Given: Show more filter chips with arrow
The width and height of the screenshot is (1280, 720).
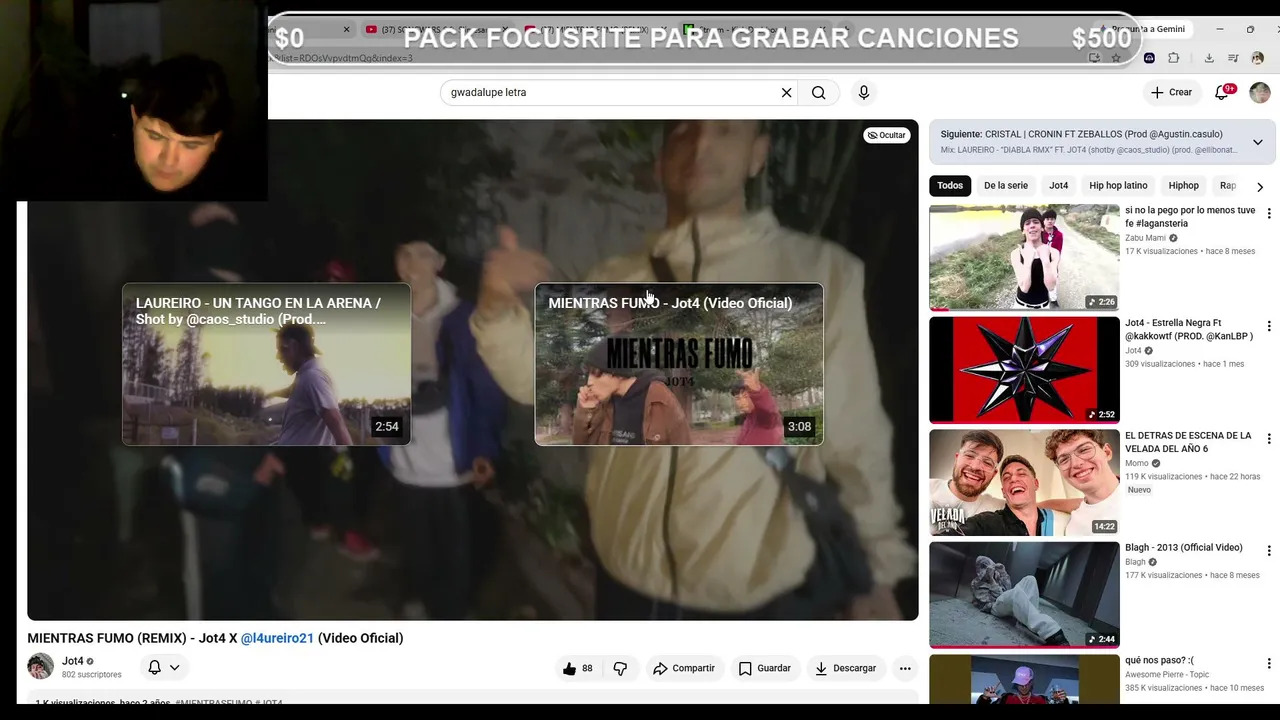Looking at the screenshot, I should coord(1260,186).
